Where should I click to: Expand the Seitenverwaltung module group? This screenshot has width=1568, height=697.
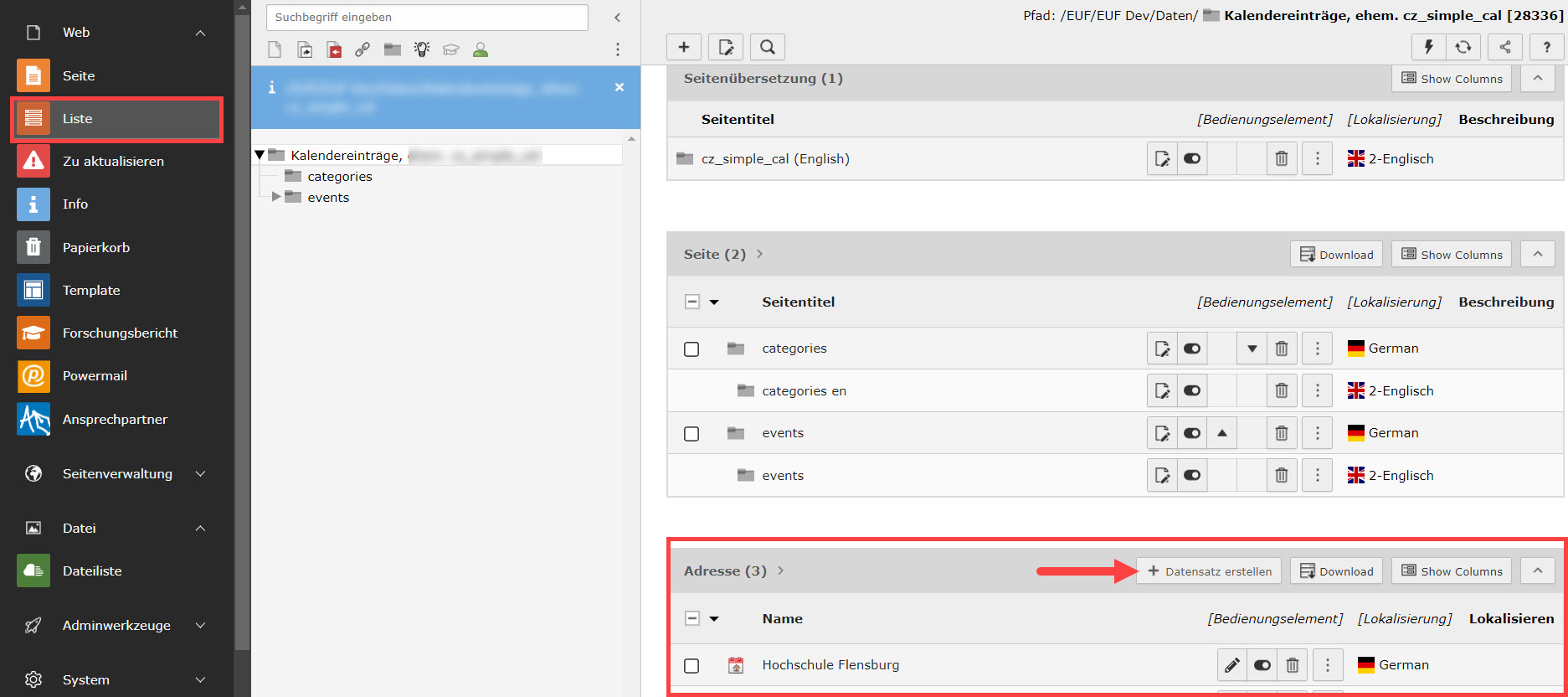click(200, 474)
